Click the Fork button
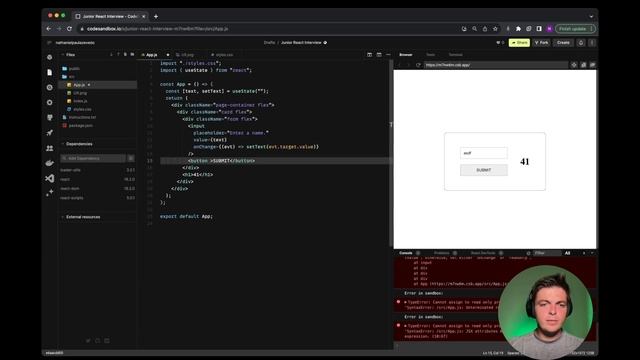 click(x=542, y=42)
